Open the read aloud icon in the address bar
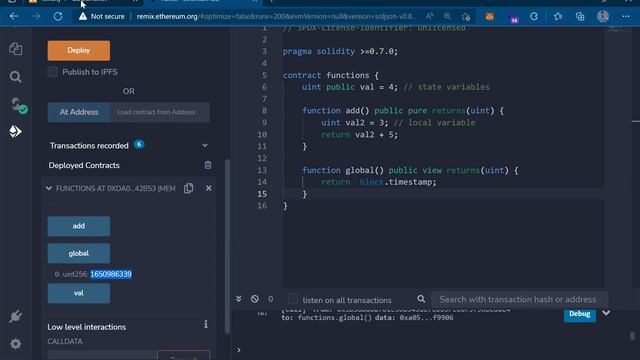 429,16
